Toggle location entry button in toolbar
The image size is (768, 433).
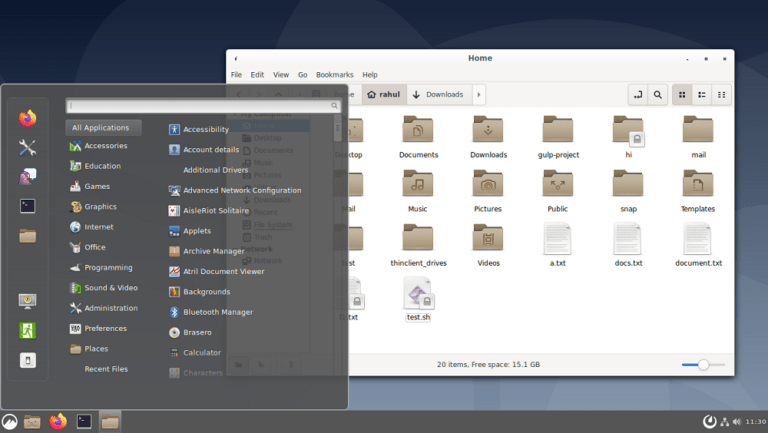(637, 95)
